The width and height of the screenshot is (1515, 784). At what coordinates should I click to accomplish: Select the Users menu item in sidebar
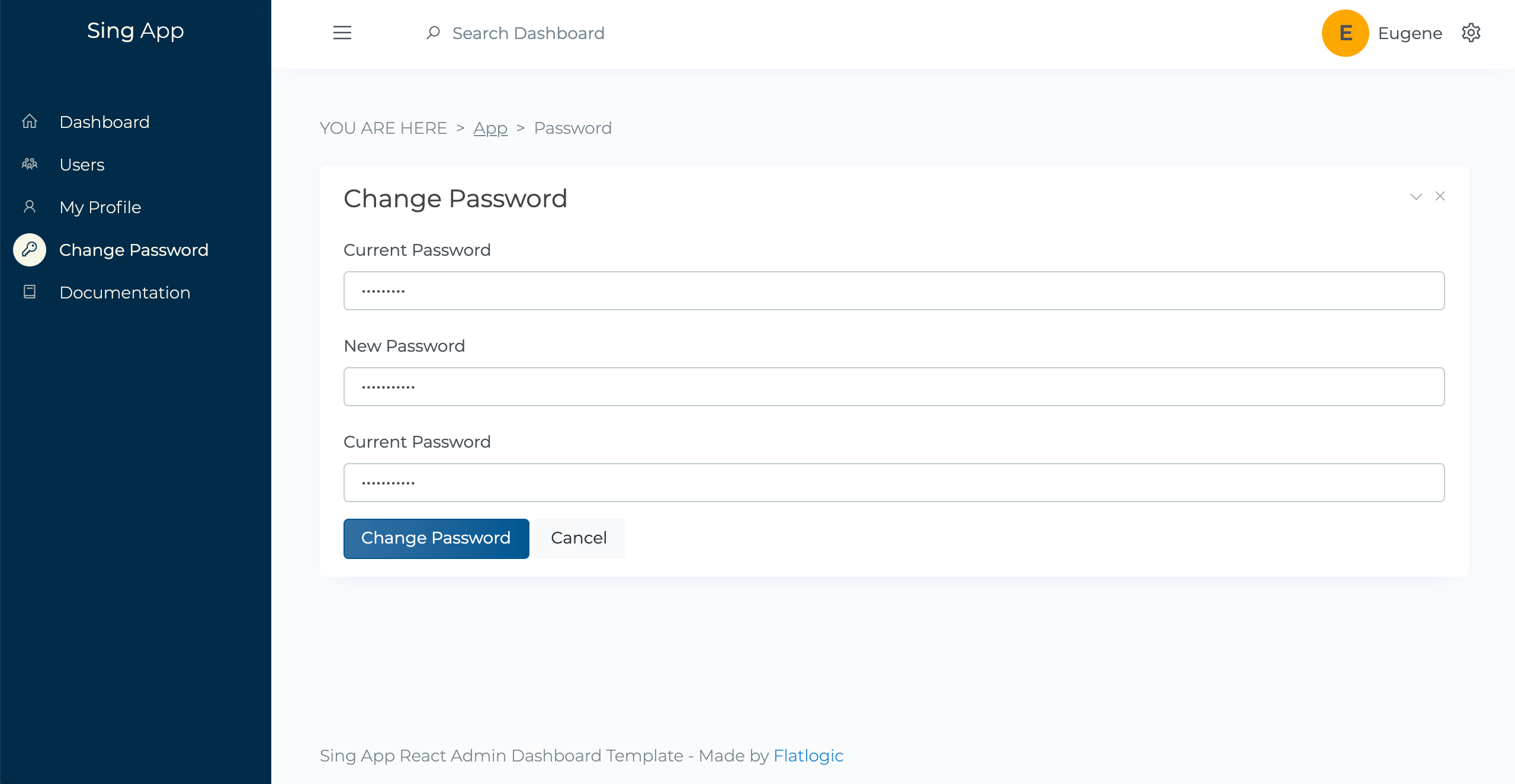click(x=82, y=164)
